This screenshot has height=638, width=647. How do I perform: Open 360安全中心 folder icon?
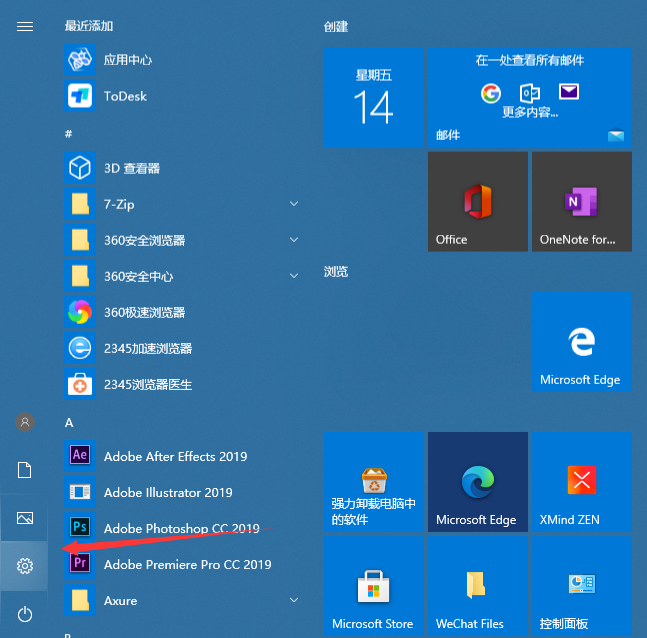[x=80, y=276]
